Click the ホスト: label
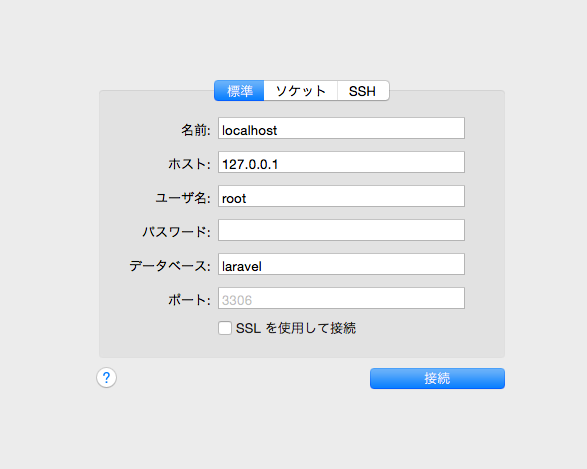 coord(189,164)
